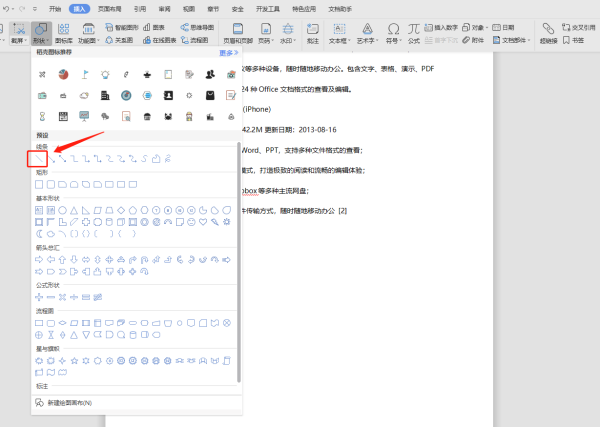Select the flowchart process rectangle under 流程图
Screen dimensions: 600x427
pos(39,323)
